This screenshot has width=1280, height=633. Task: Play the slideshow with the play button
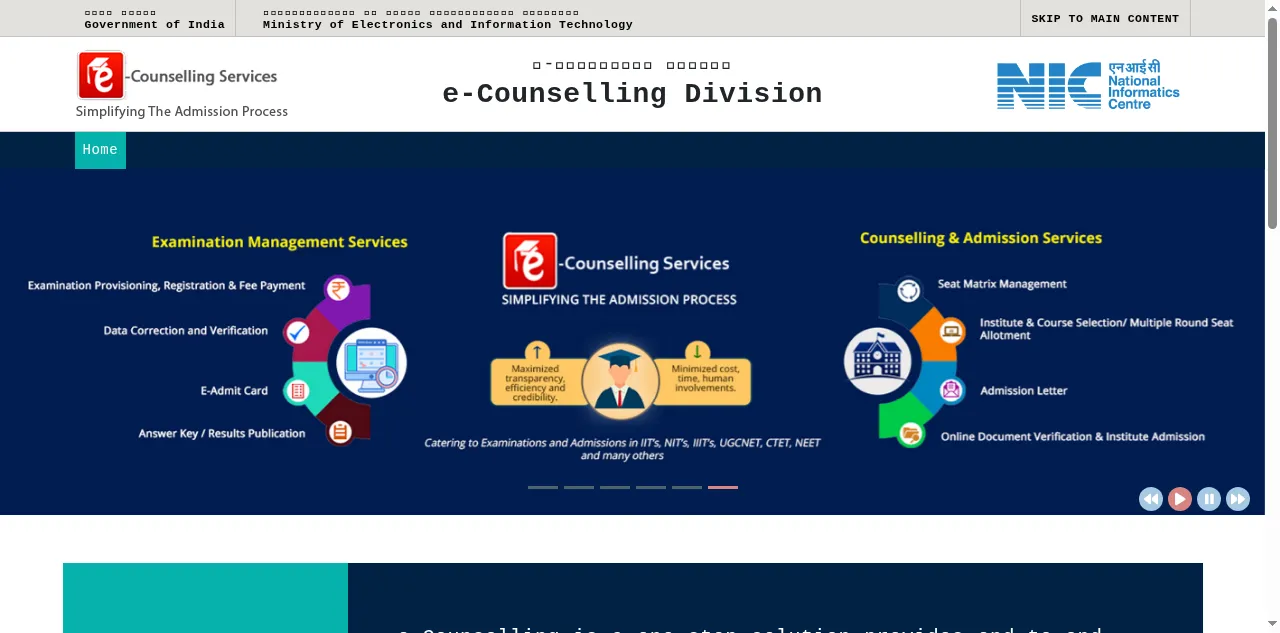pyautogui.click(x=1180, y=499)
